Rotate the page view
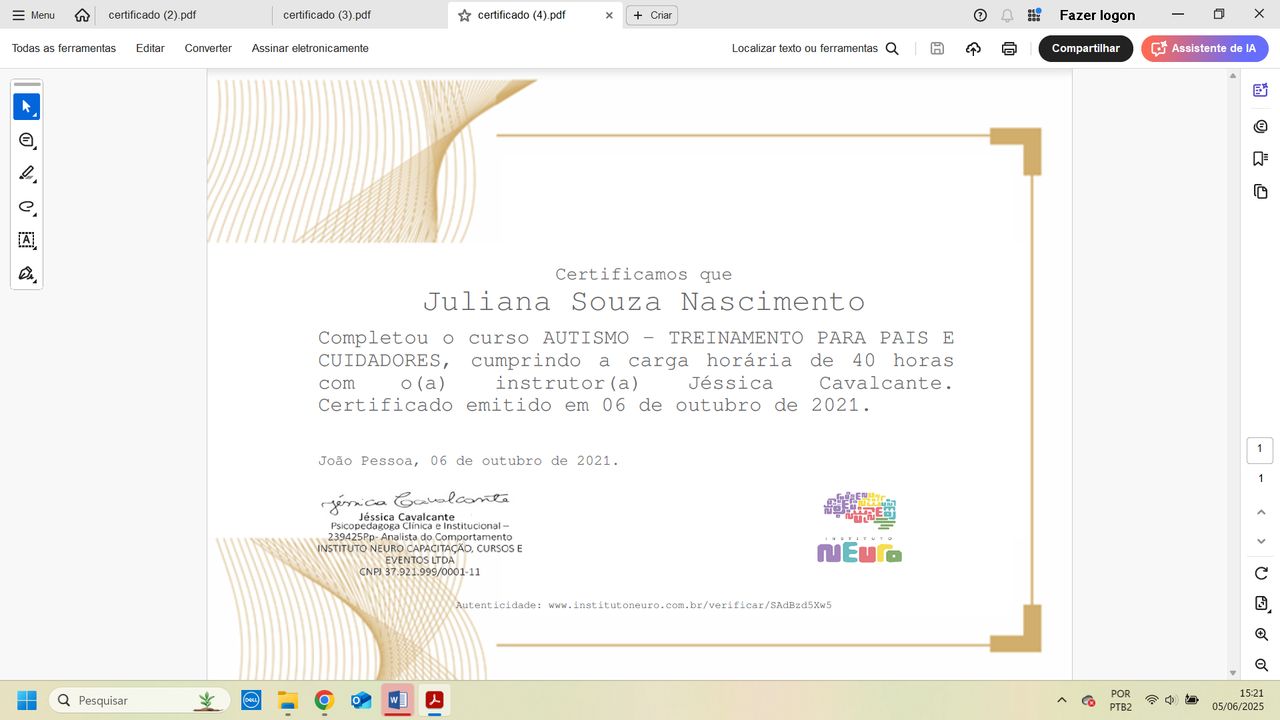 tap(1261, 573)
